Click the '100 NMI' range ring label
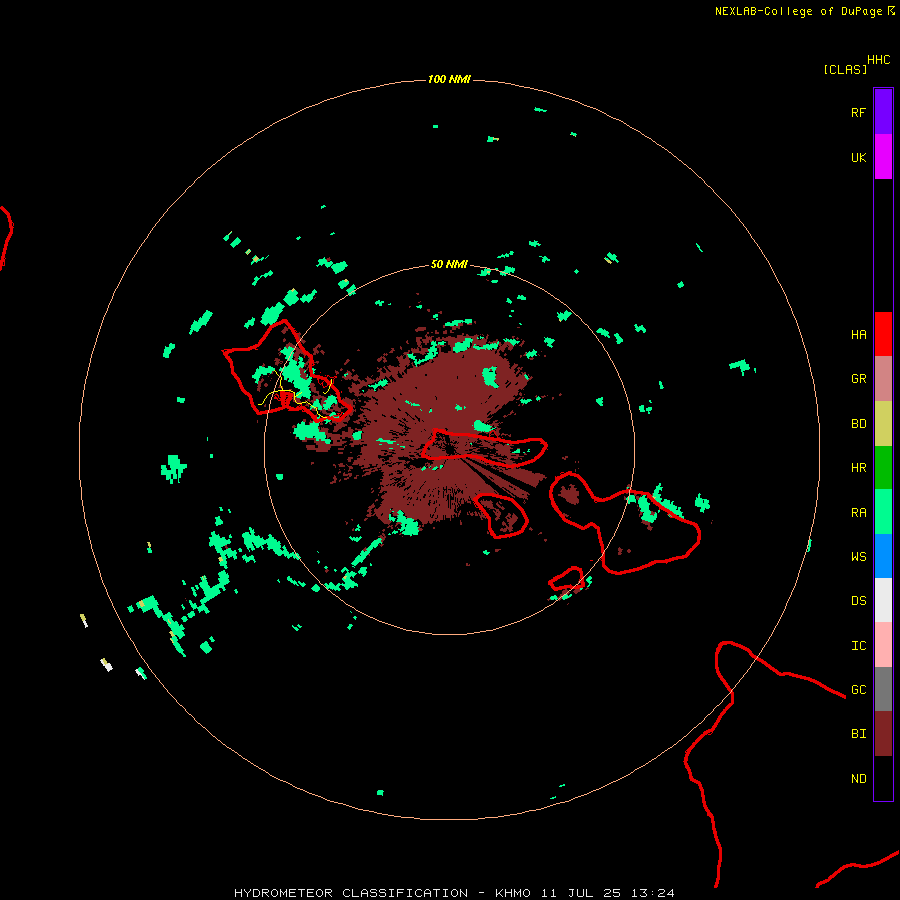This screenshot has width=900, height=900. [449, 79]
